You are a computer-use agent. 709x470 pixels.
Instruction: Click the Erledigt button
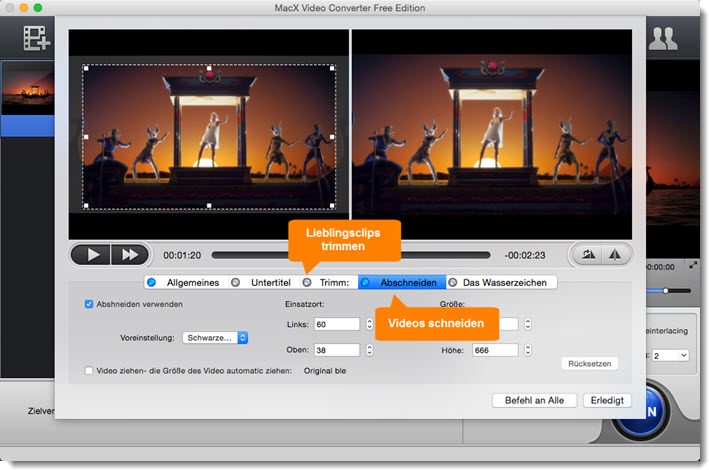(x=607, y=400)
